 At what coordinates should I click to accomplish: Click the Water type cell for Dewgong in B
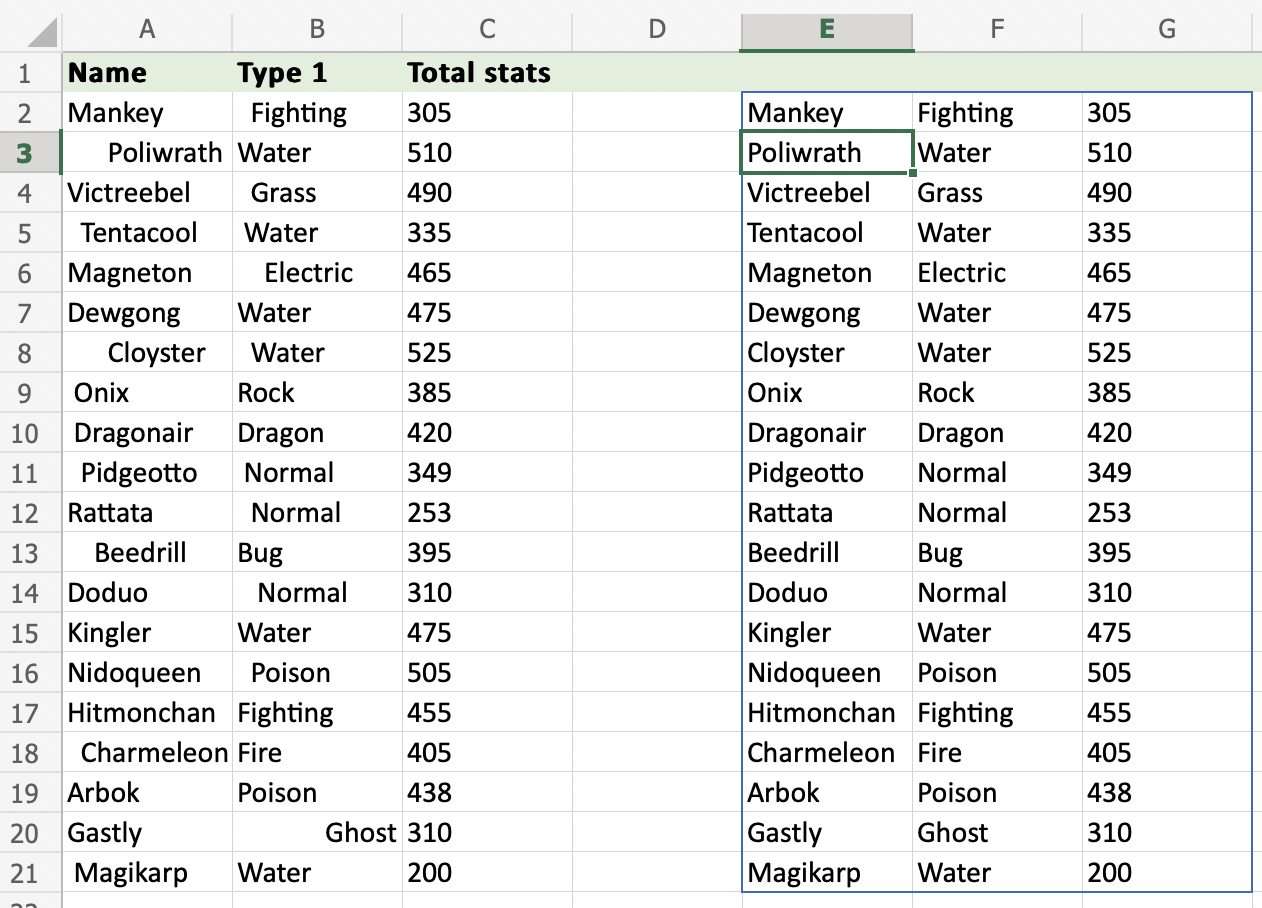(316, 312)
